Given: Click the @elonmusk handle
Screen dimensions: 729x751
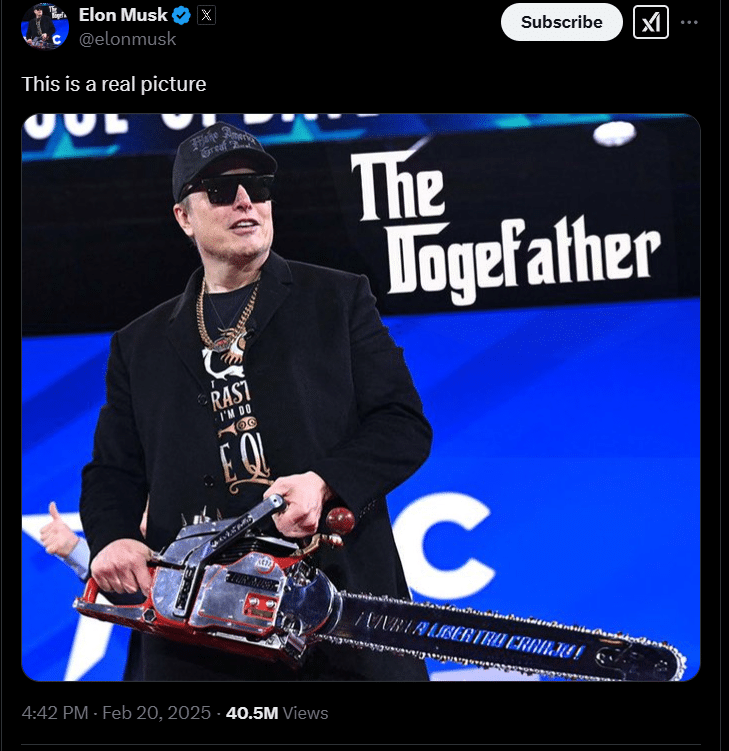Looking at the screenshot, I should pos(127,39).
